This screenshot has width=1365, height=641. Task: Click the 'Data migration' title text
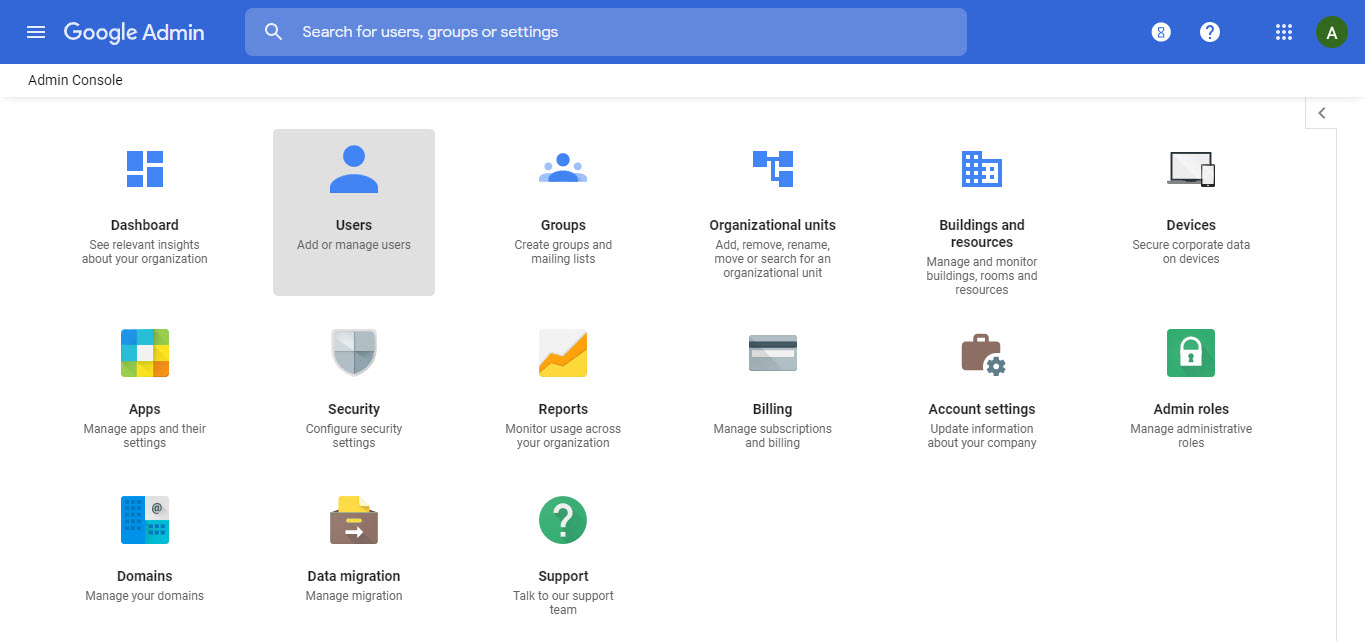tap(354, 576)
